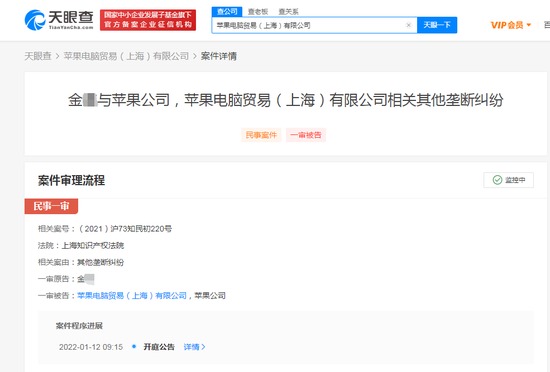Viewport: 550px width, 372px height.
Task: Toggle the 监控中 monitoring button
Action: click(x=508, y=180)
